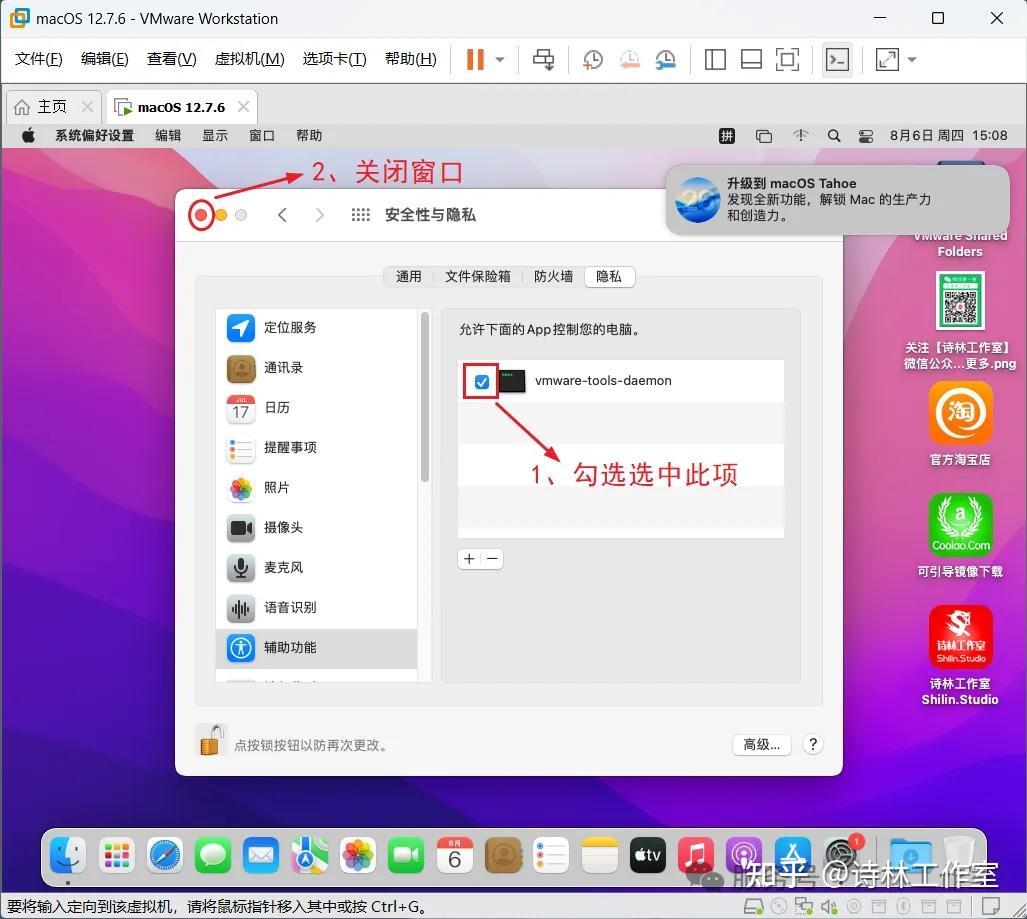The height and width of the screenshot is (919, 1027).
Task: Open the 帮助(H) VMware menu
Action: 411,59
